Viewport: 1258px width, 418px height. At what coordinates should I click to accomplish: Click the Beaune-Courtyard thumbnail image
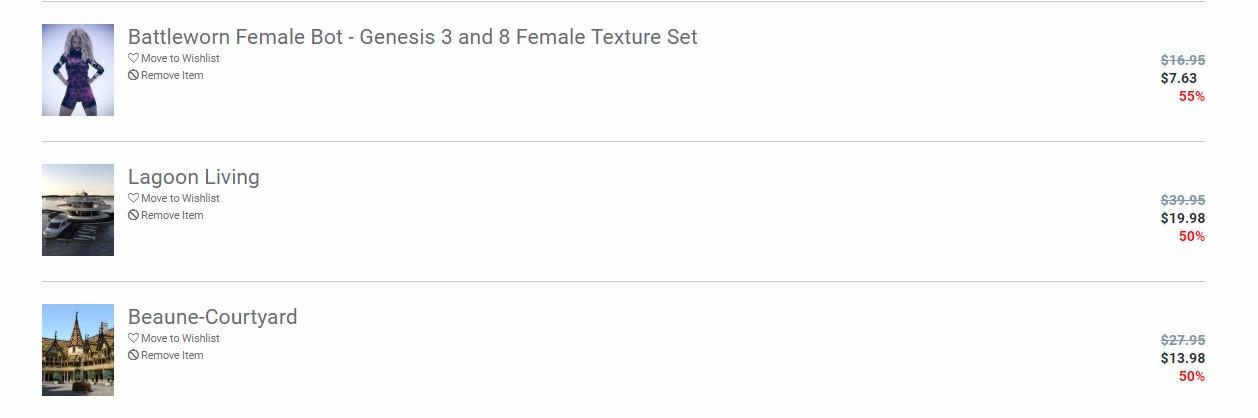coord(78,350)
